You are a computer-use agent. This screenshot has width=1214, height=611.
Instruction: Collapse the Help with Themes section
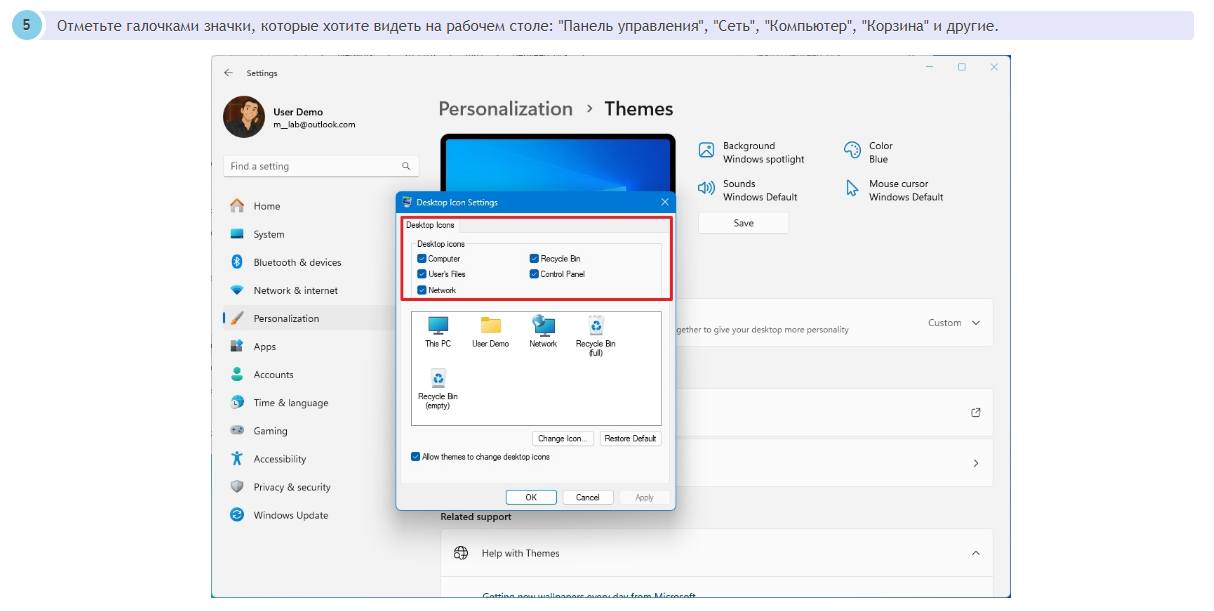click(x=976, y=553)
